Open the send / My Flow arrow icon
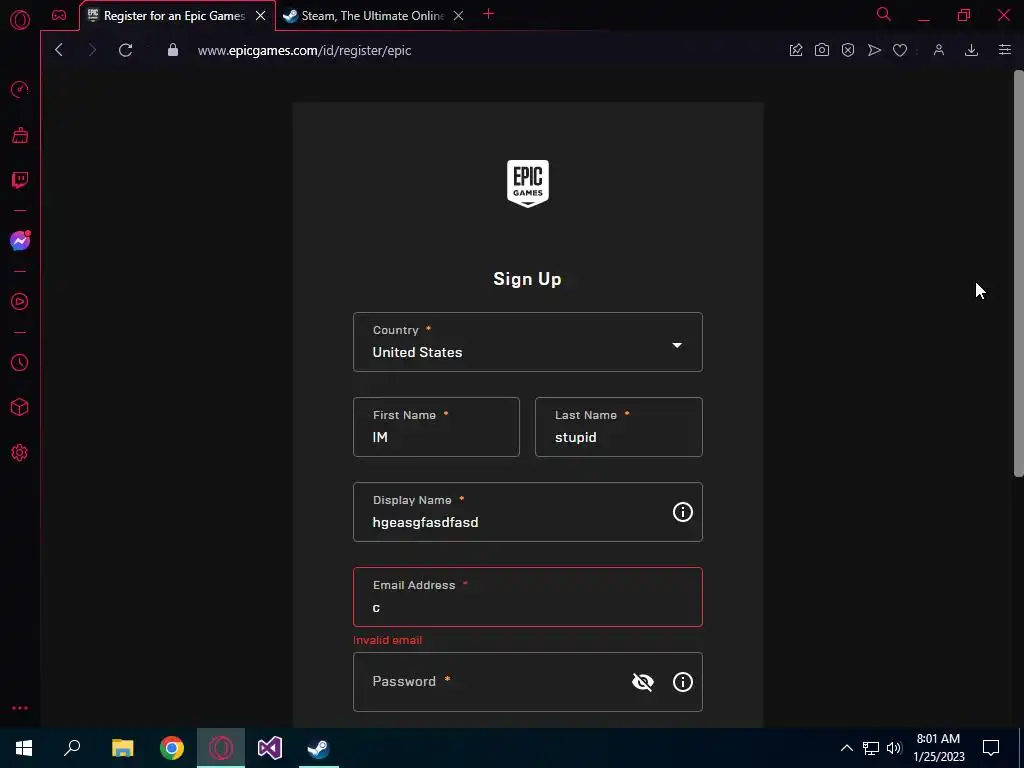This screenshot has height=768, width=1024. click(874, 50)
